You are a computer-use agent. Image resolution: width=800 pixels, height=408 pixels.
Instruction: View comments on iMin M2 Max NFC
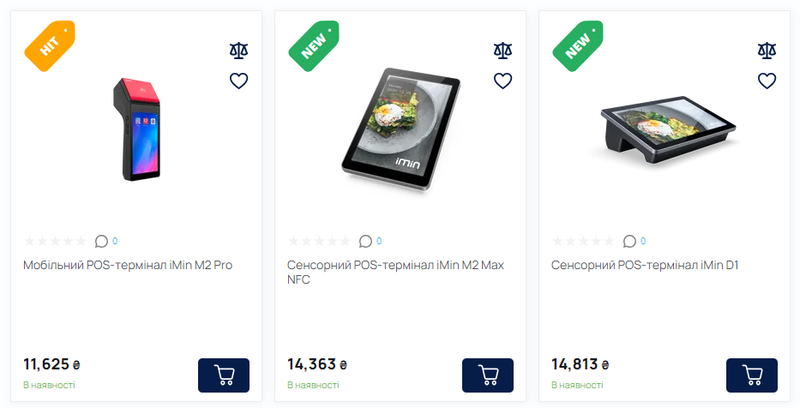[370, 241]
